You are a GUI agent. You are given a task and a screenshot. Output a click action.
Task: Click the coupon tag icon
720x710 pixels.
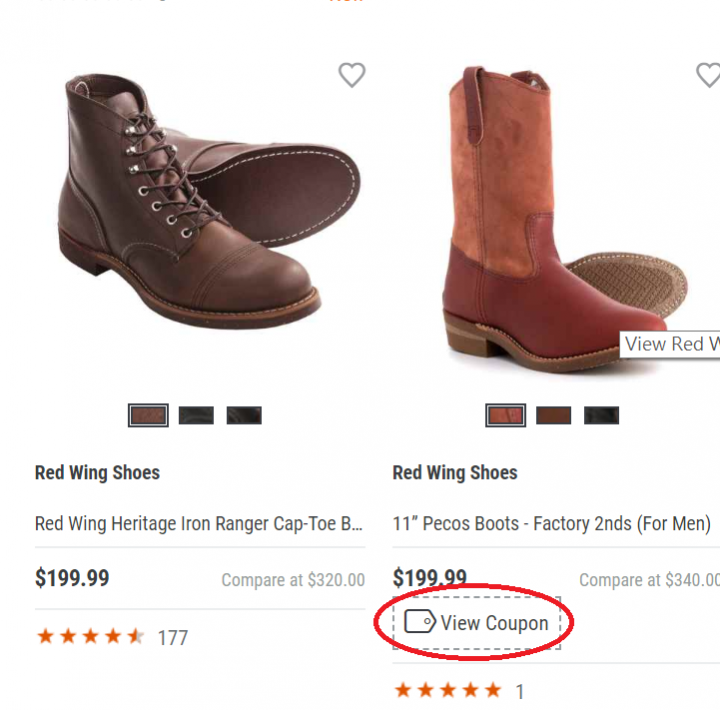419,622
